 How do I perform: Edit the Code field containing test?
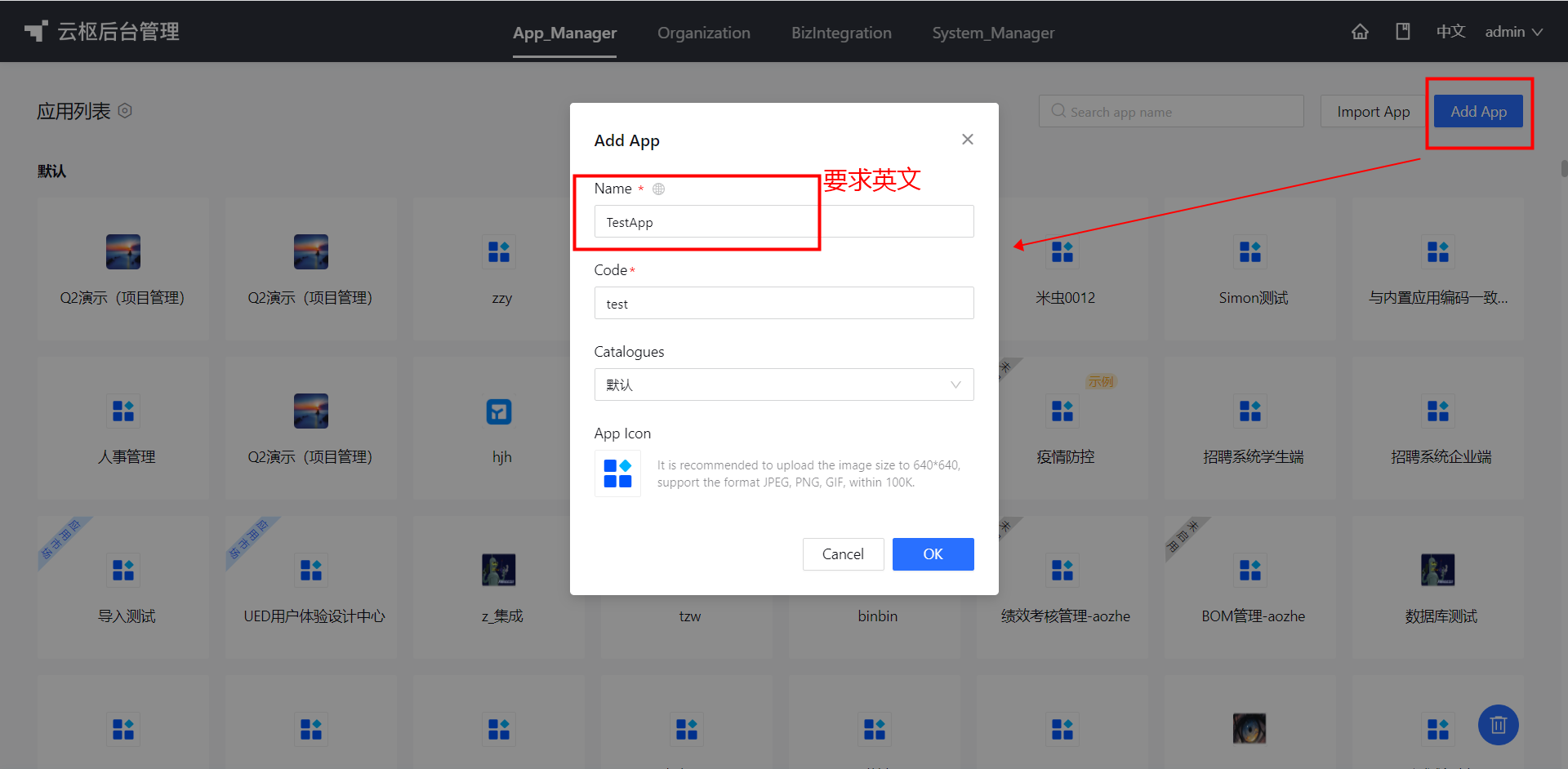point(784,303)
